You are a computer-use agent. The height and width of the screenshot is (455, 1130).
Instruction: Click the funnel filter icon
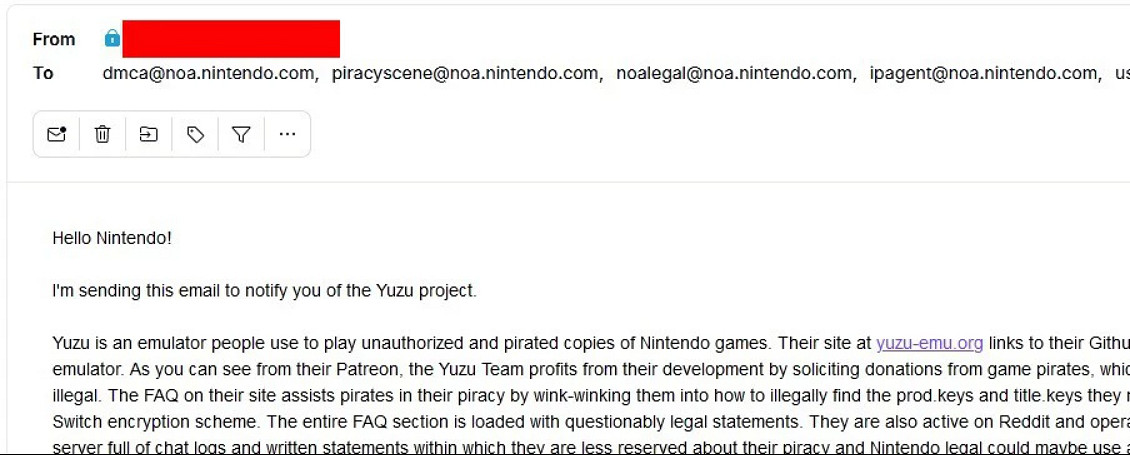[241, 134]
